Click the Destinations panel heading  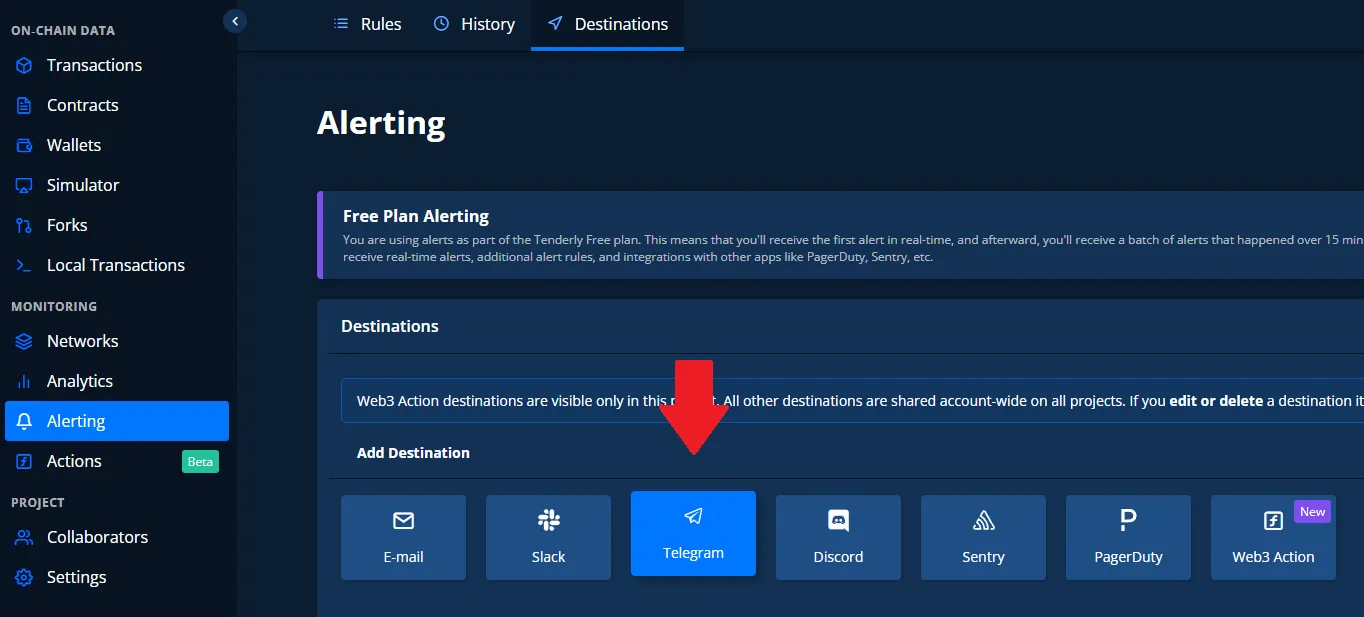click(390, 326)
